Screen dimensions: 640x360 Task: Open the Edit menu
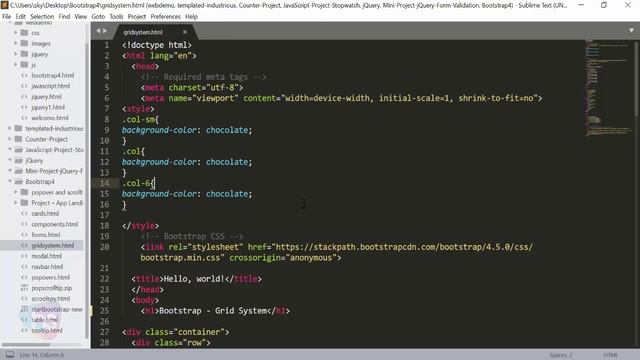[x=20, y=17]
